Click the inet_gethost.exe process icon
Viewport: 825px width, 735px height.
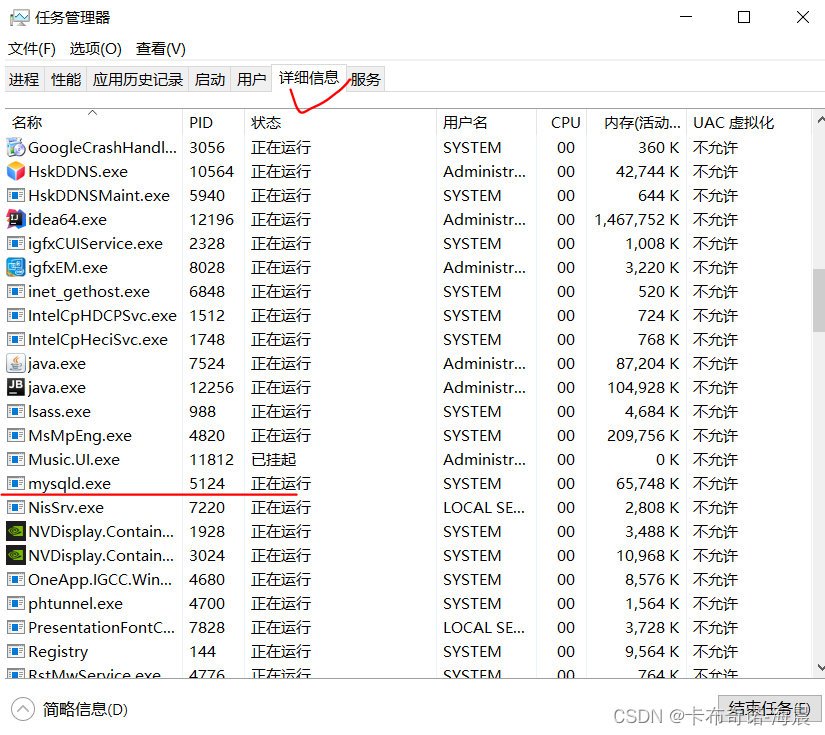16,291
